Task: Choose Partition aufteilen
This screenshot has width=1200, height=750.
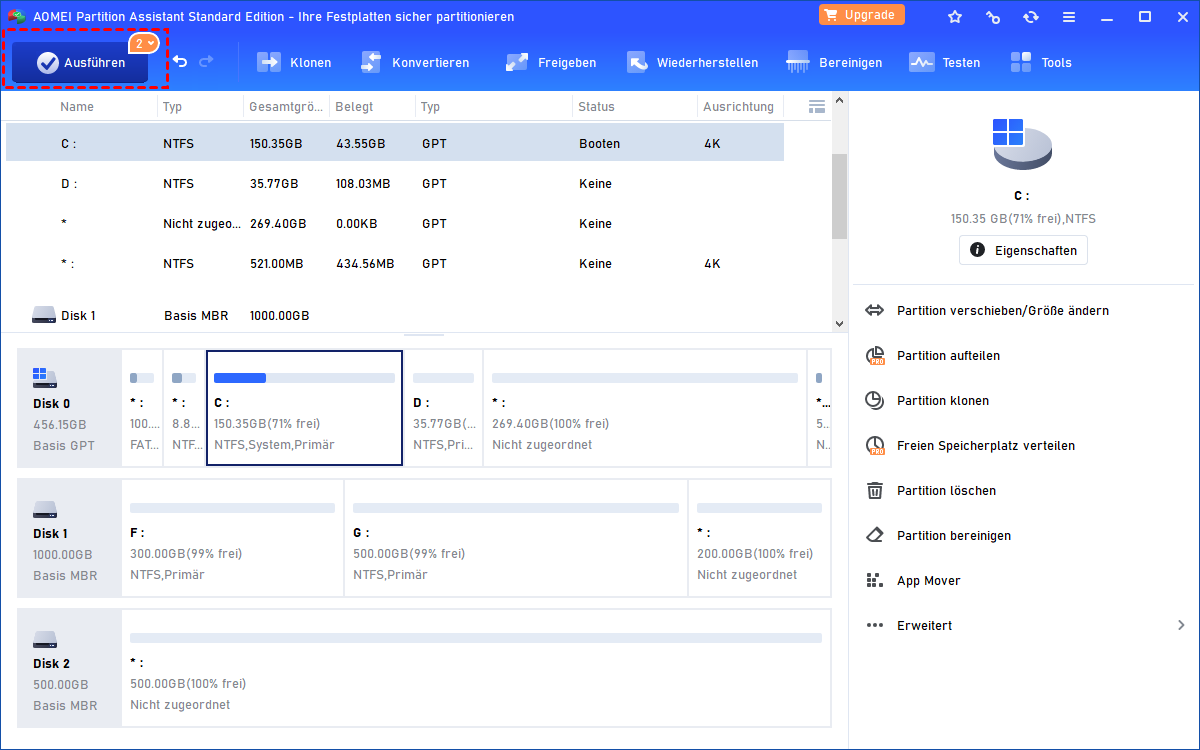Action: pyautogui.click(x=948, y=356)
